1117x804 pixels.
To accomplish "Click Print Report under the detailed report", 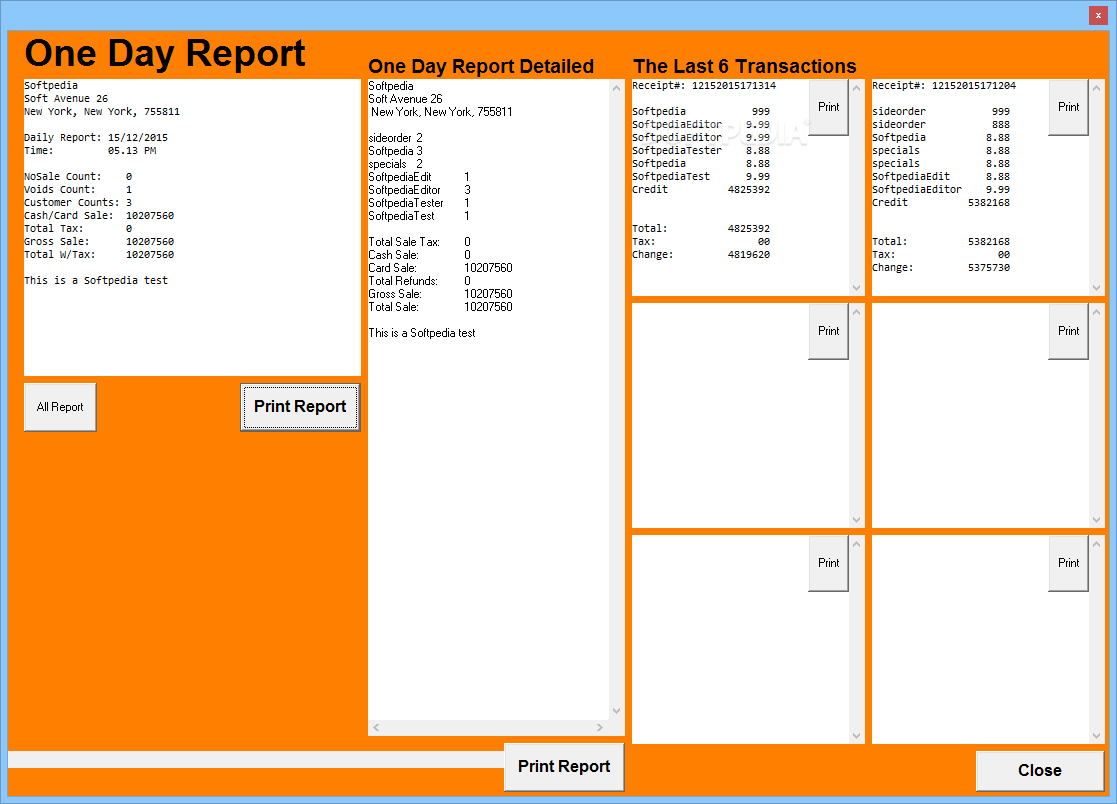I will (563, 766).
